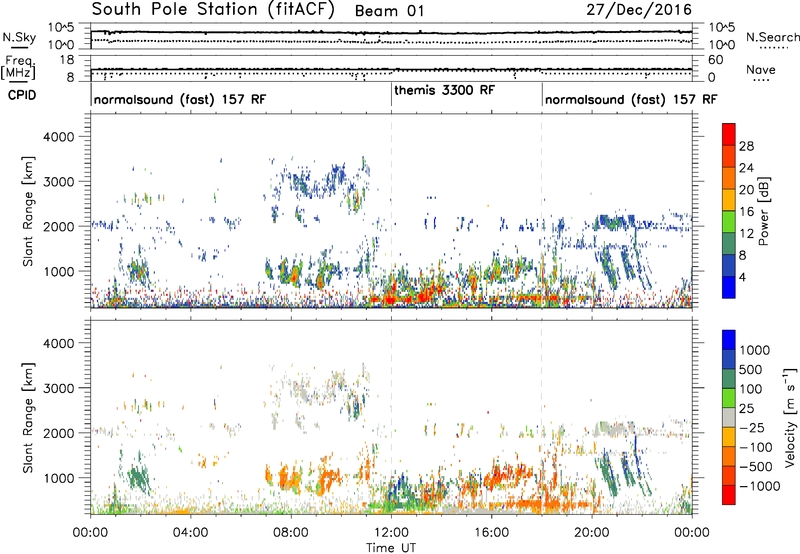800x554 pixels.
Task: Click the 16 tick on Power colorbar
Action: (746, 212)
